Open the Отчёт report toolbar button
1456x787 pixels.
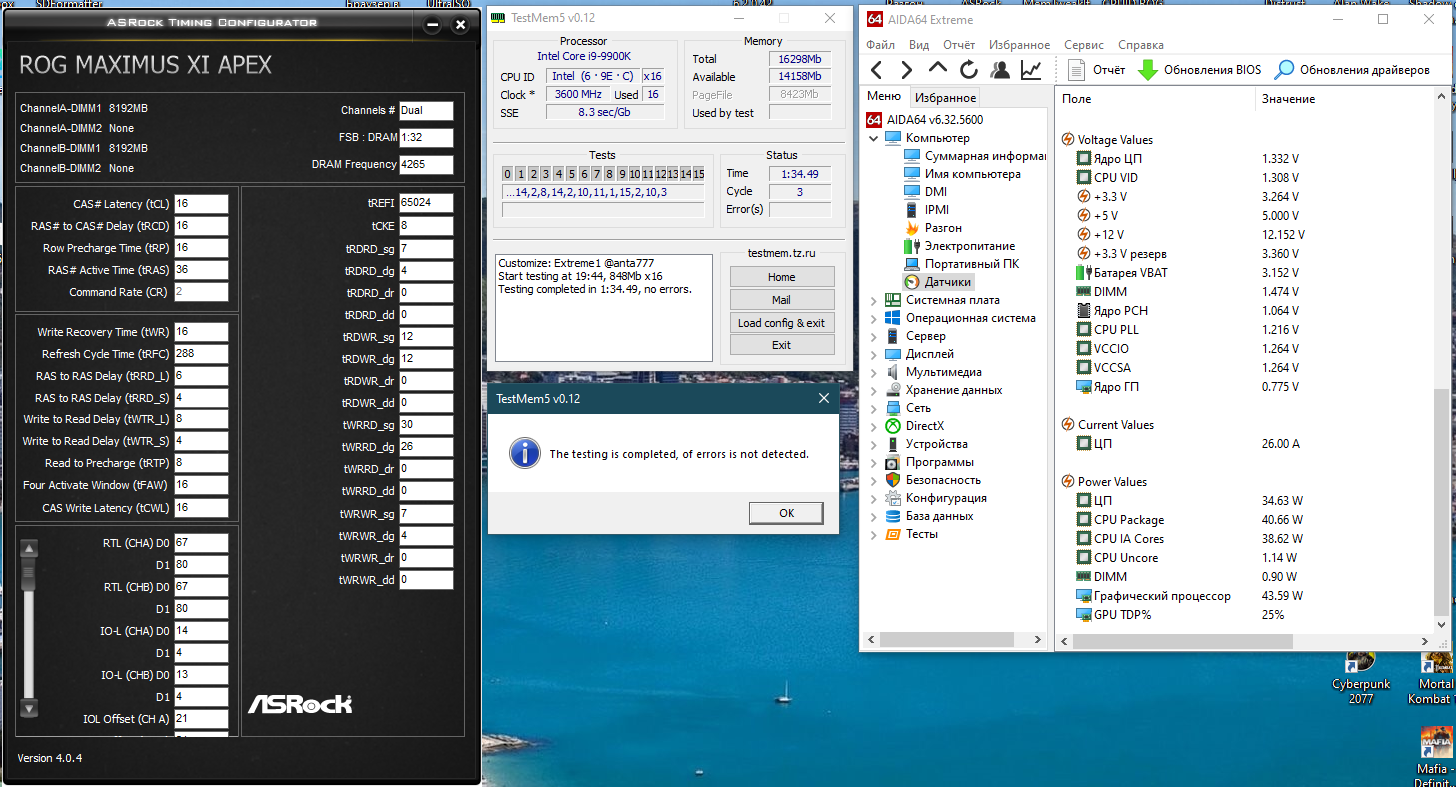click(x=1096, y=70)
